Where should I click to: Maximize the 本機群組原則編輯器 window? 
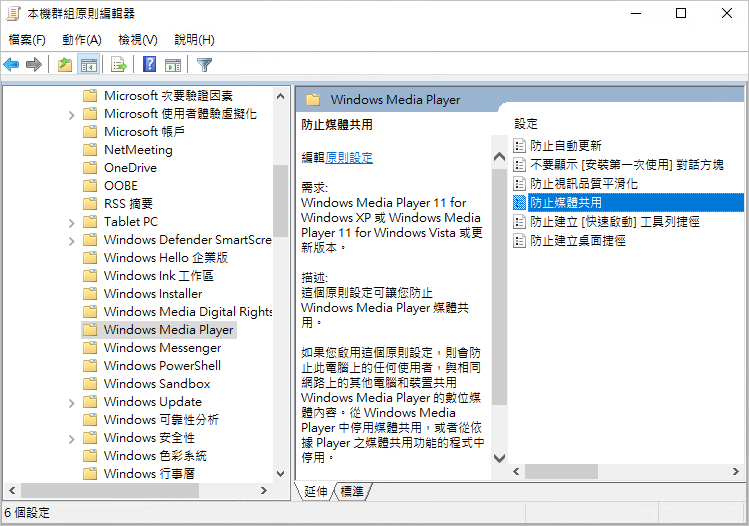tap(681, 13)
